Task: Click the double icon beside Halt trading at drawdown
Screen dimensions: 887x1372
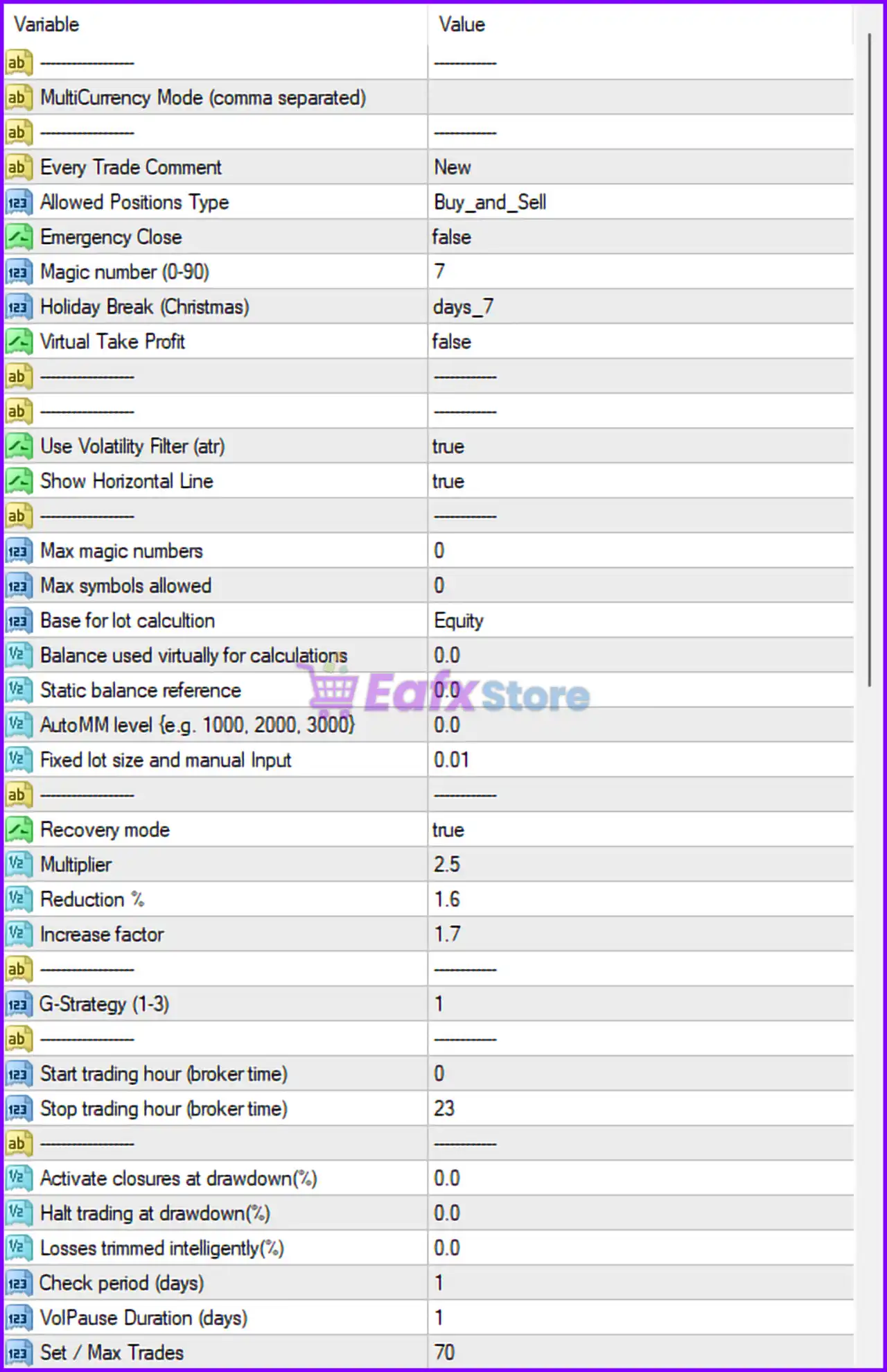Action: tap(19, 1213)
